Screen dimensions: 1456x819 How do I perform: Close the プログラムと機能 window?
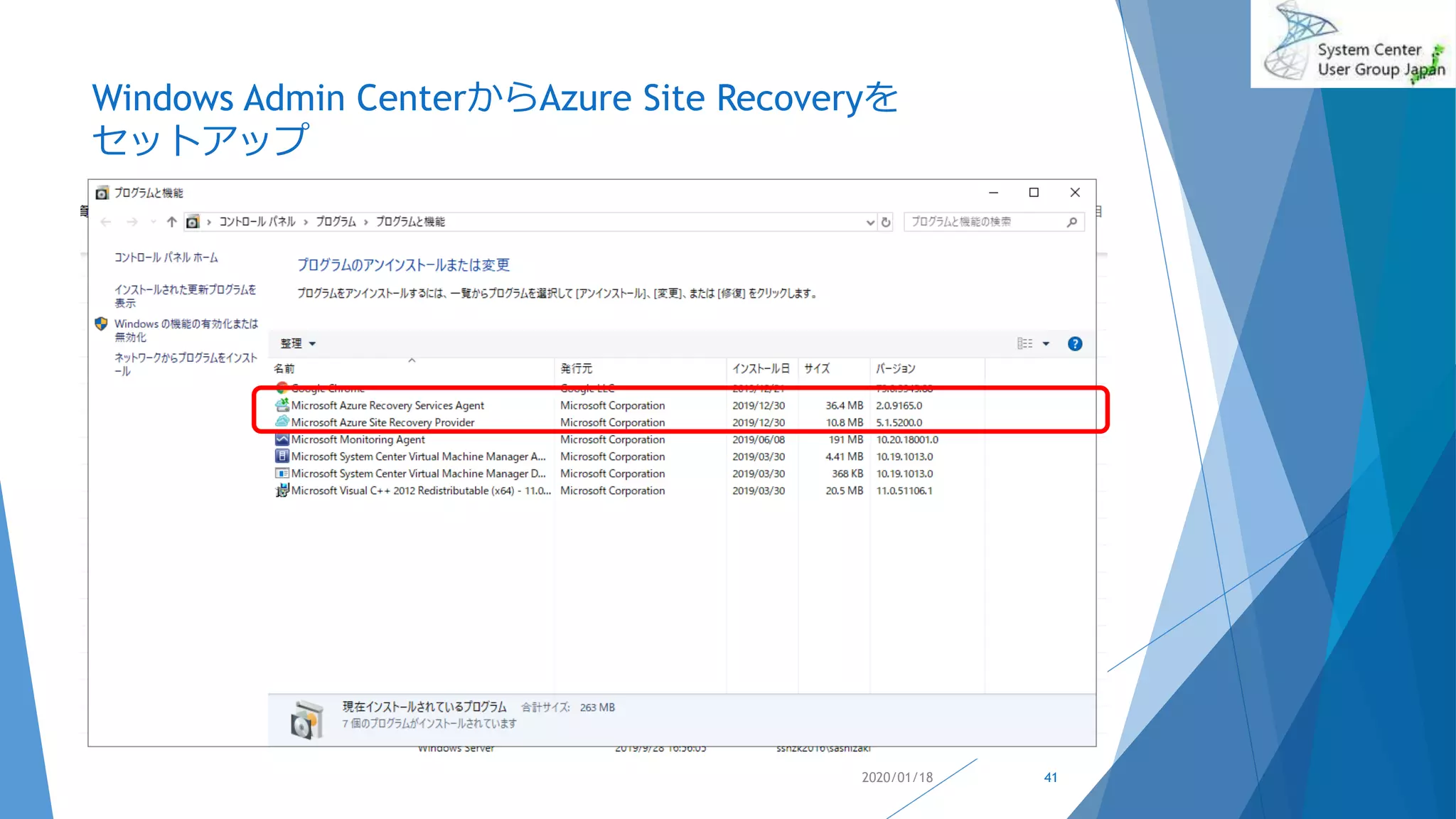pyautogui.click(x=1075, y=193)
